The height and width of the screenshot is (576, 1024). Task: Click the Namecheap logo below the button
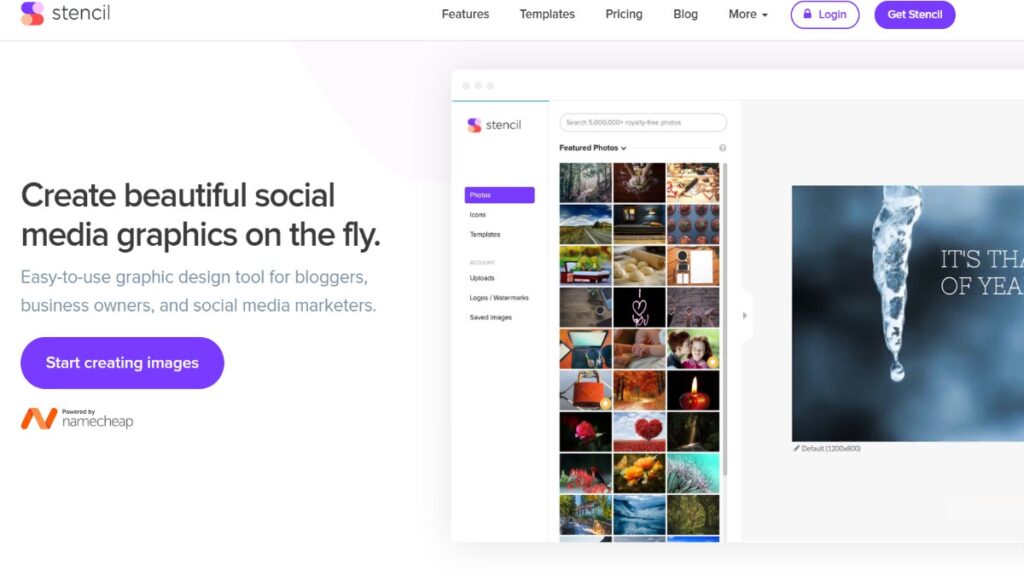(77, 418)
